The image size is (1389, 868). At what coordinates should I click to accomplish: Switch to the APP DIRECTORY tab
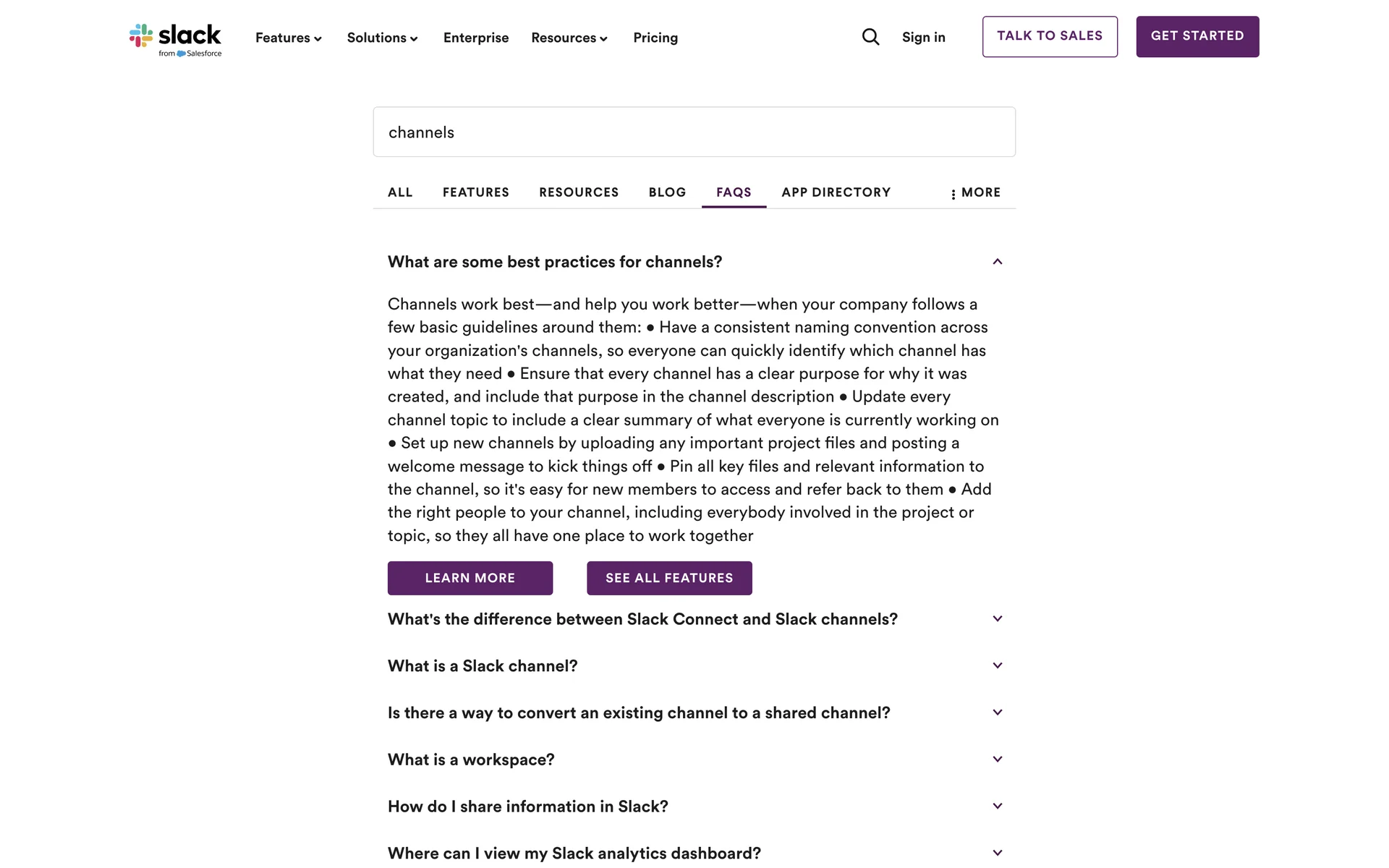pos(836,192)
